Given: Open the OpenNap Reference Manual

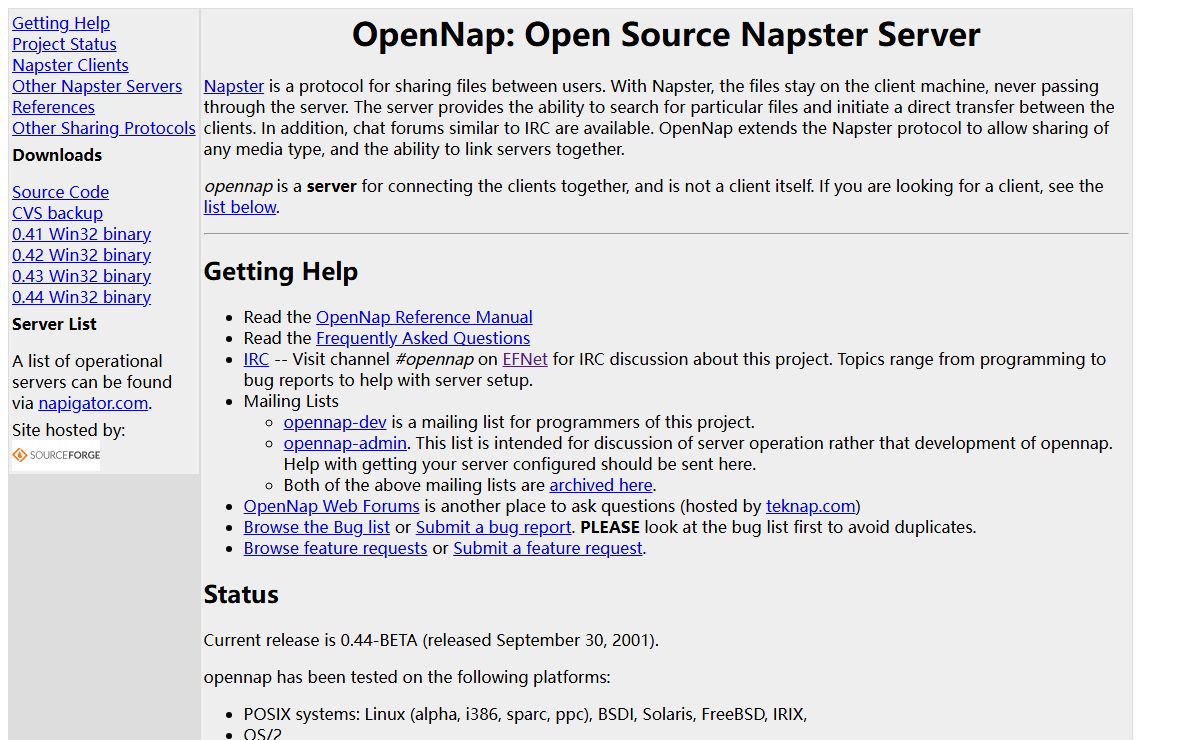Looking at the screenshot, I should [424, 317].
